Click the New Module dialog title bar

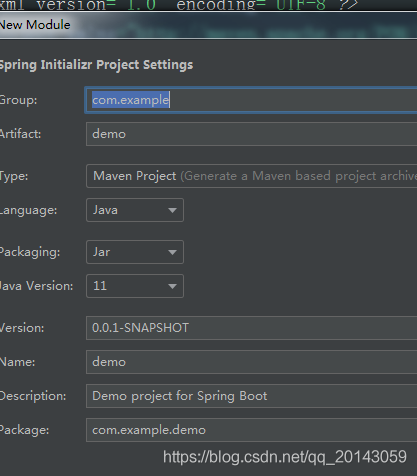click(x=208, y=25)
